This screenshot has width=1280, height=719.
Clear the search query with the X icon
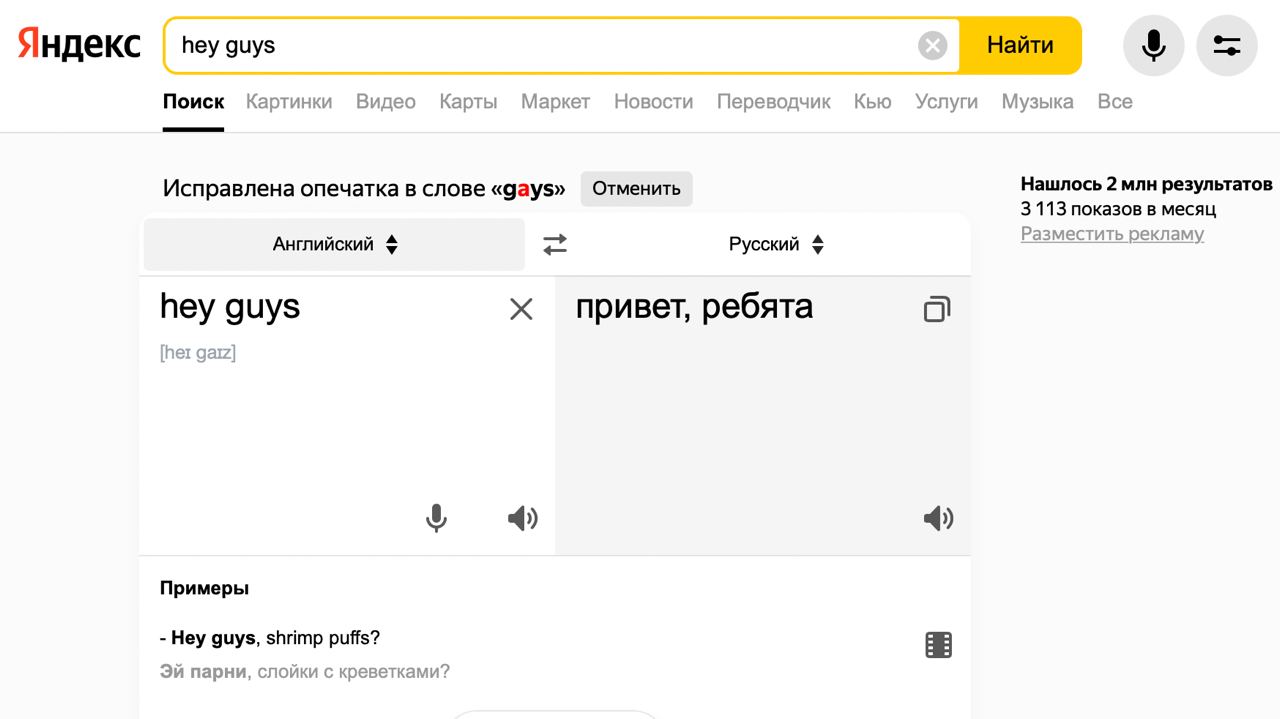(932, 45)
